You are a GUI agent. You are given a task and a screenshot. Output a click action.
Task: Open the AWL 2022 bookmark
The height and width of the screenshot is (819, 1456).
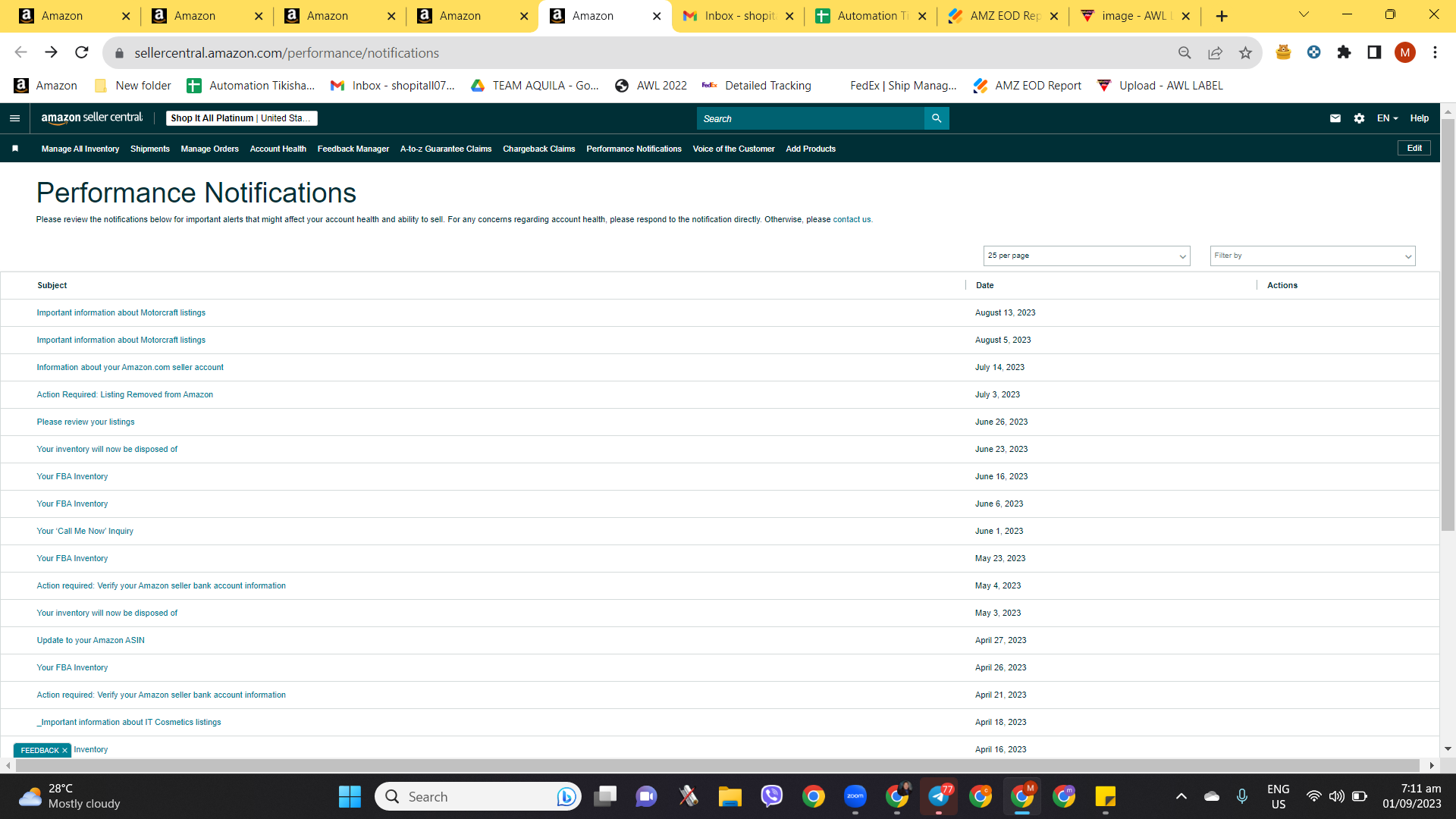(651, 86)
